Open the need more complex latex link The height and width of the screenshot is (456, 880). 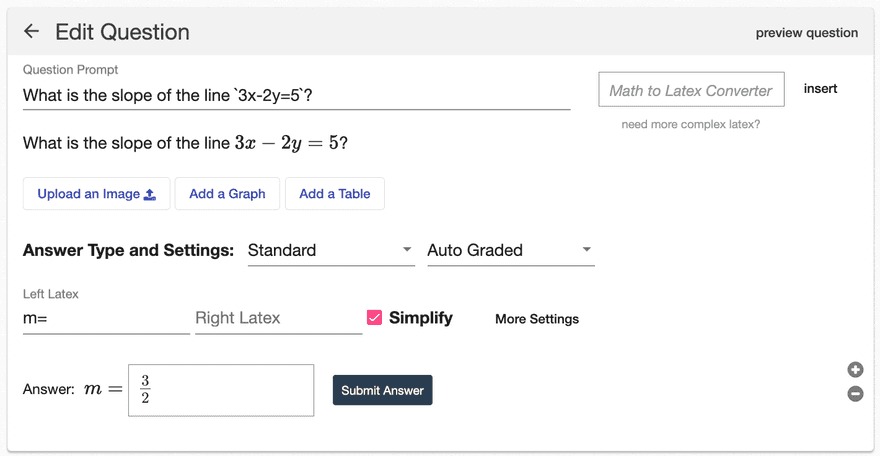[x=691, y=124]
